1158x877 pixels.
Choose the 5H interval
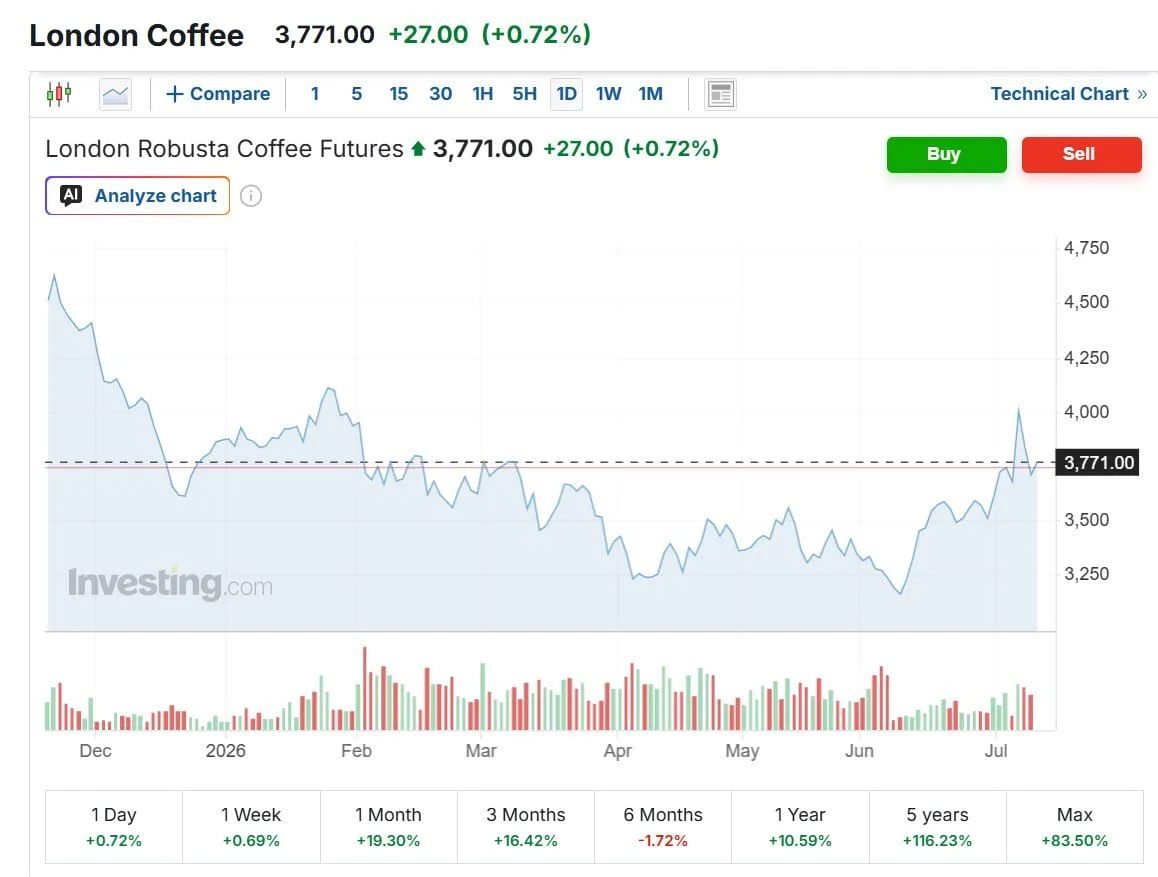[524, 94]
